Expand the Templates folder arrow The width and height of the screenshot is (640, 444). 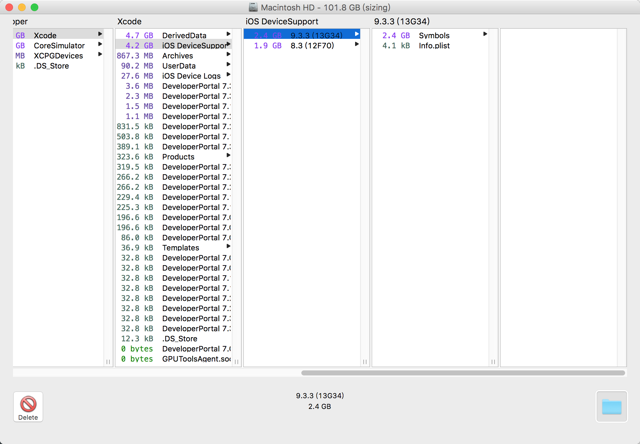coord(229,247)
